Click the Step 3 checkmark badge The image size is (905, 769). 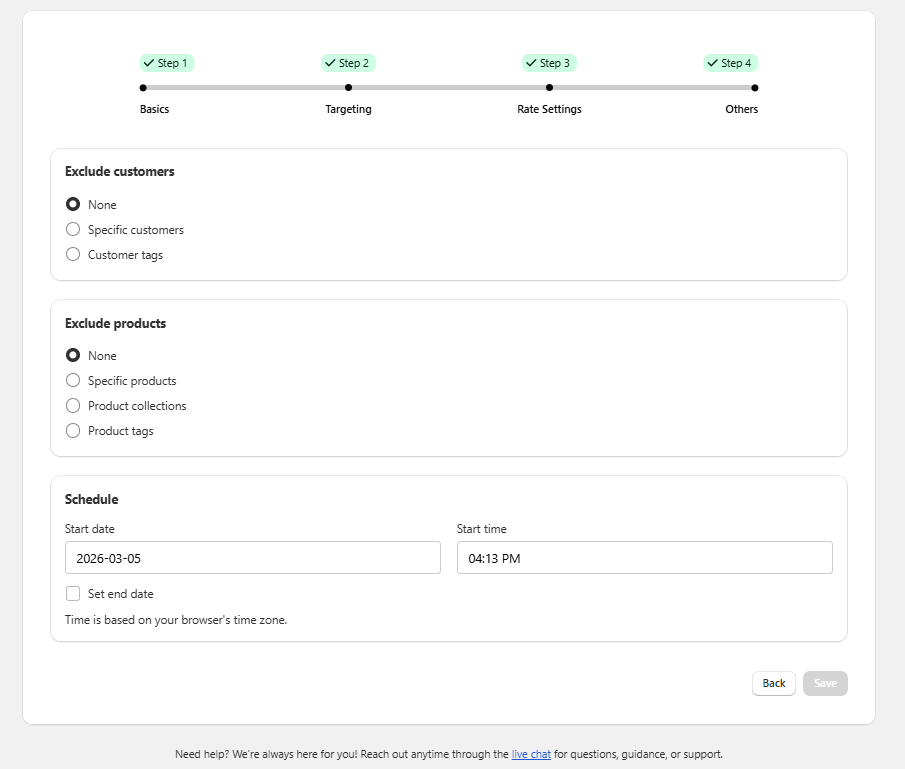(549, 63)
